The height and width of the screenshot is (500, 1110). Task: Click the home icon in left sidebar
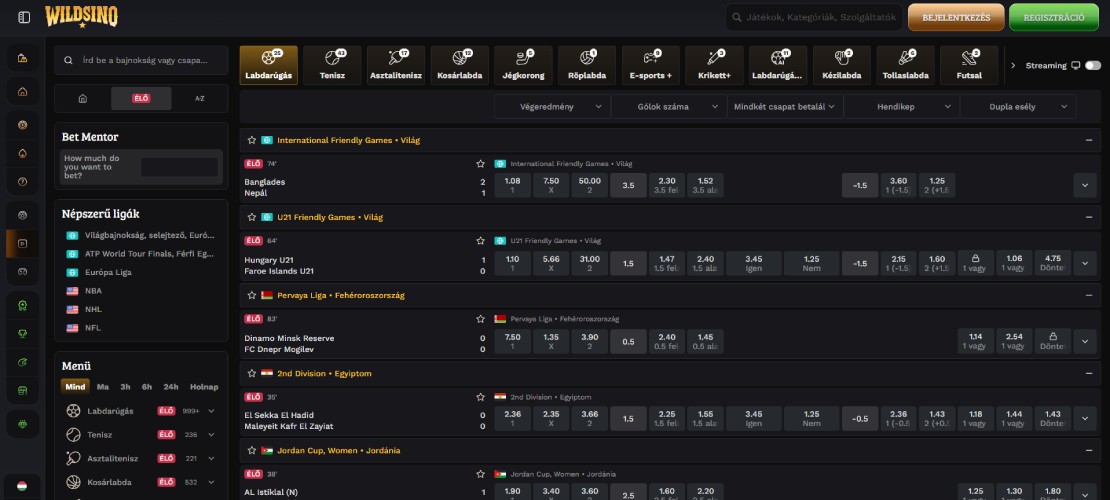click(x=23, y=91)
